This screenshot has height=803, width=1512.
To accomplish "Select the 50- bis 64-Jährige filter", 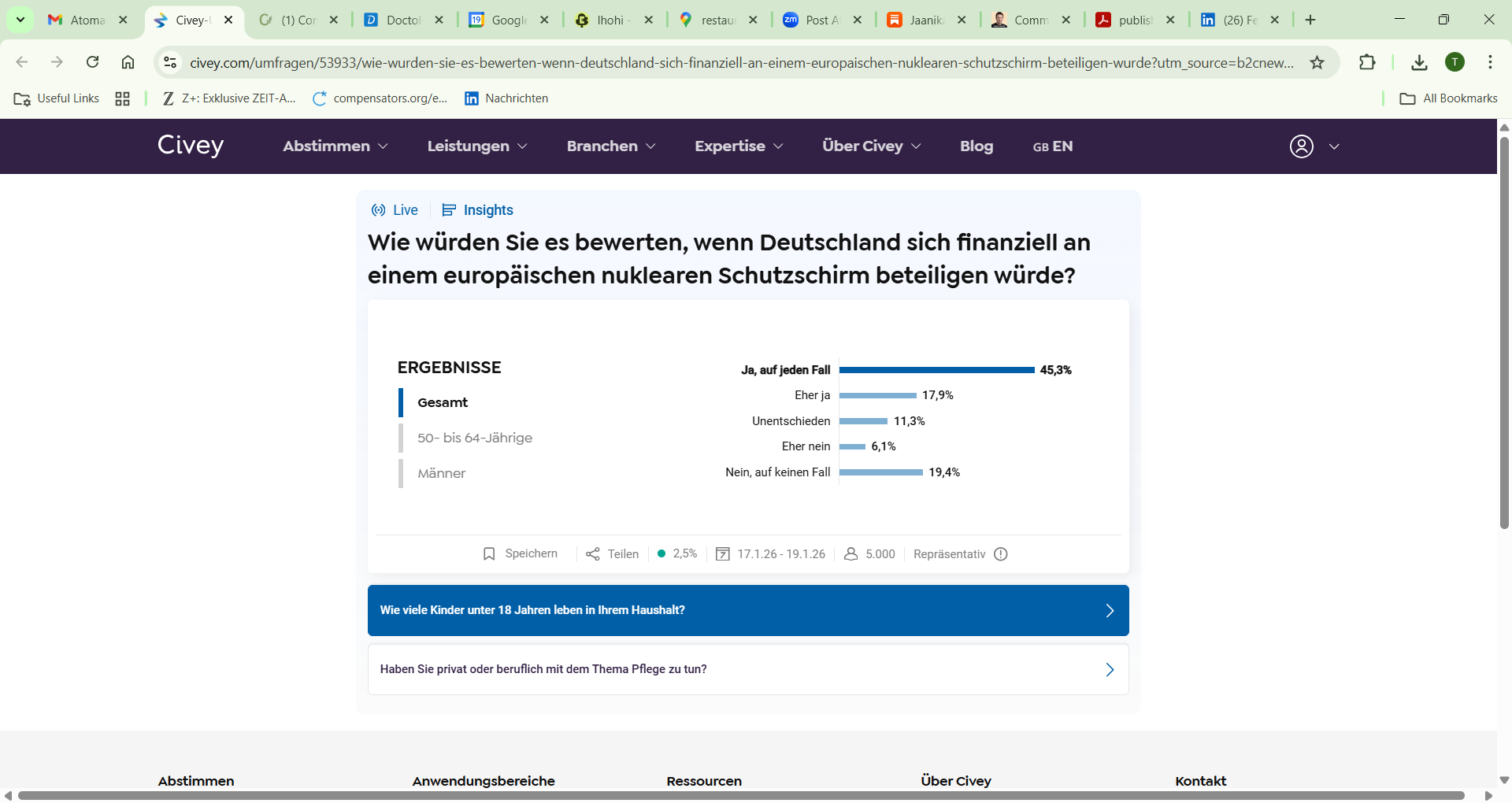I will click(x=475, y=438).
